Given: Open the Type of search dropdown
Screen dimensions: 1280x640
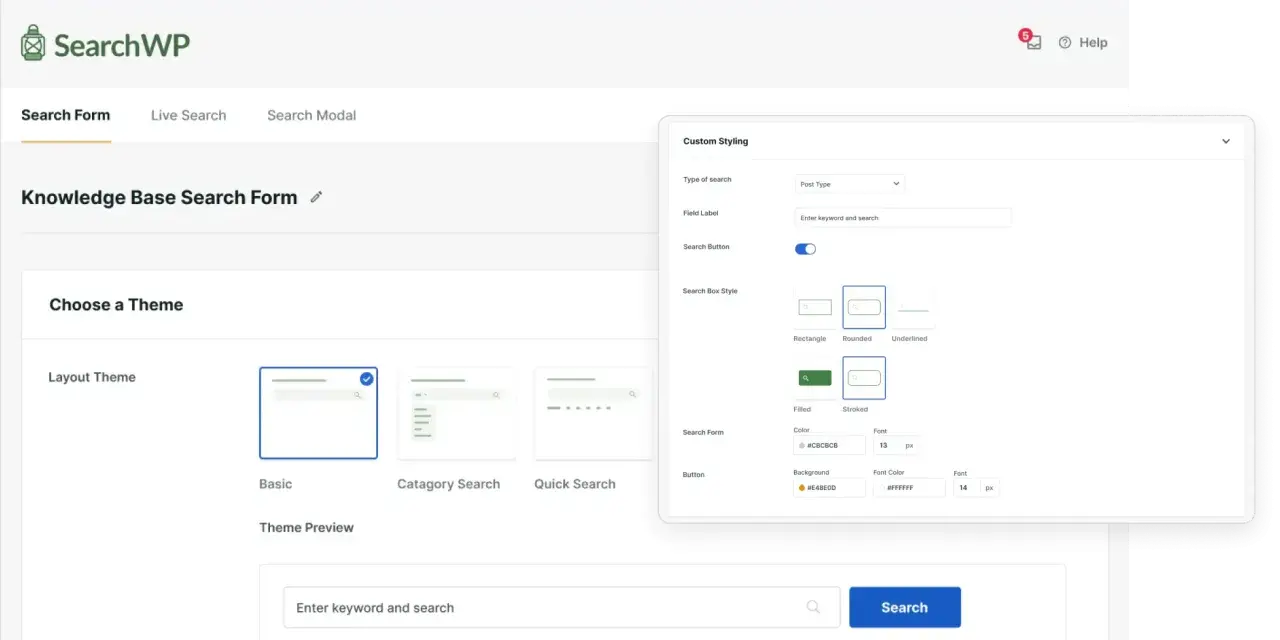Looking at the screenshot, I should tap(849, 184).
